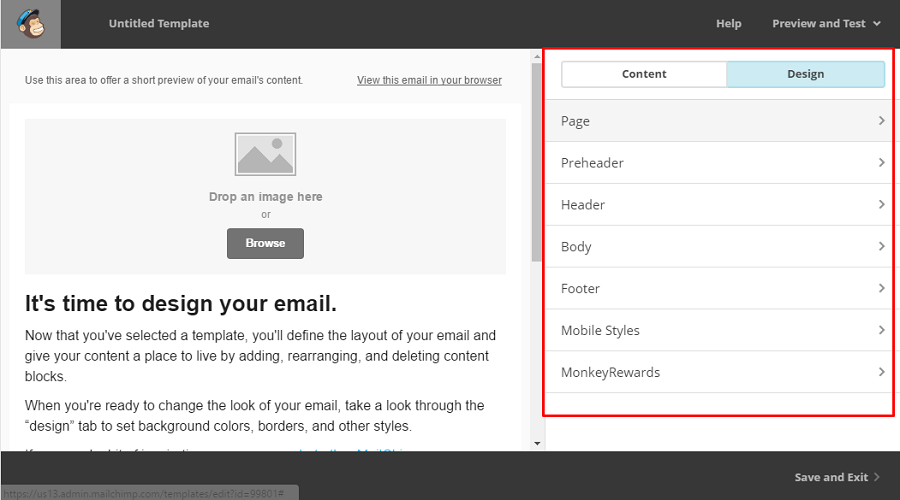Switch to the Content tab
Image resolution: width=900 pixels, height=500 pixels.
coord(644,74)
